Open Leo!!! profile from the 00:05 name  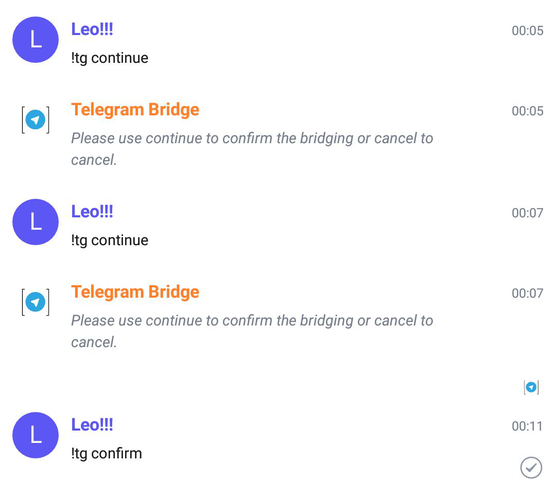[x=92, y=29]
